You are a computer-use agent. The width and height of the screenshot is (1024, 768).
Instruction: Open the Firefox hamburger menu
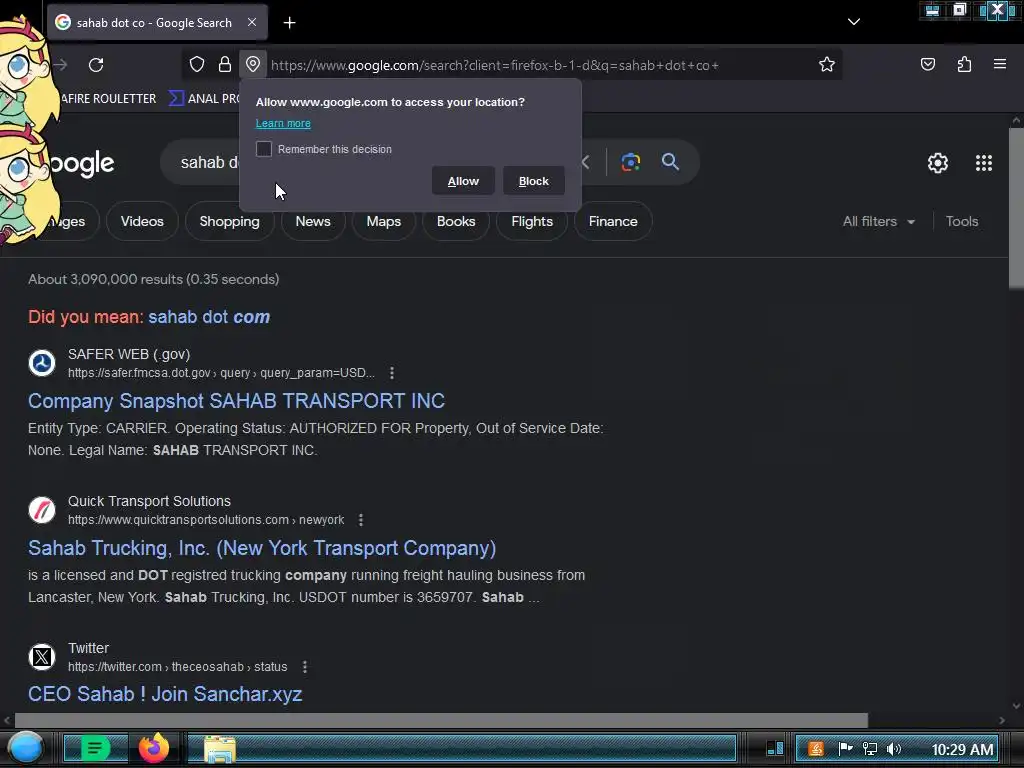click(x=1000, y=64)
